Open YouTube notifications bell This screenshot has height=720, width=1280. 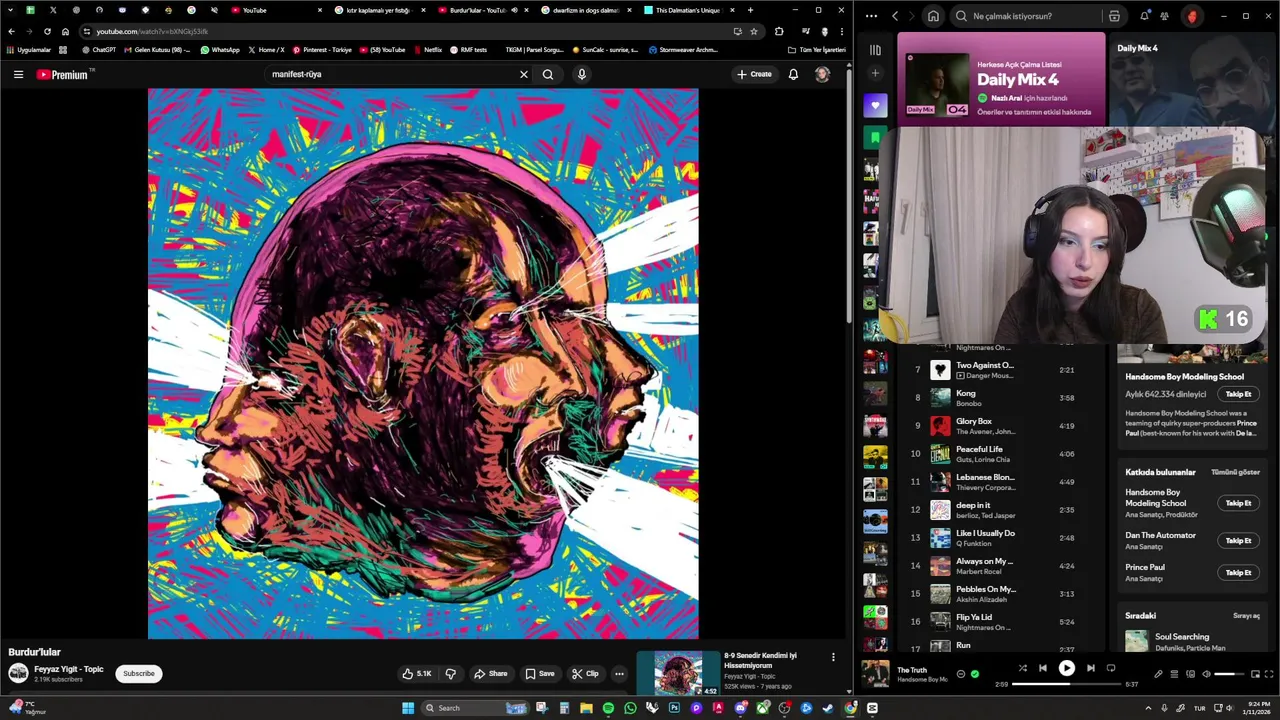pyautogui.click(x=793, y=74)
